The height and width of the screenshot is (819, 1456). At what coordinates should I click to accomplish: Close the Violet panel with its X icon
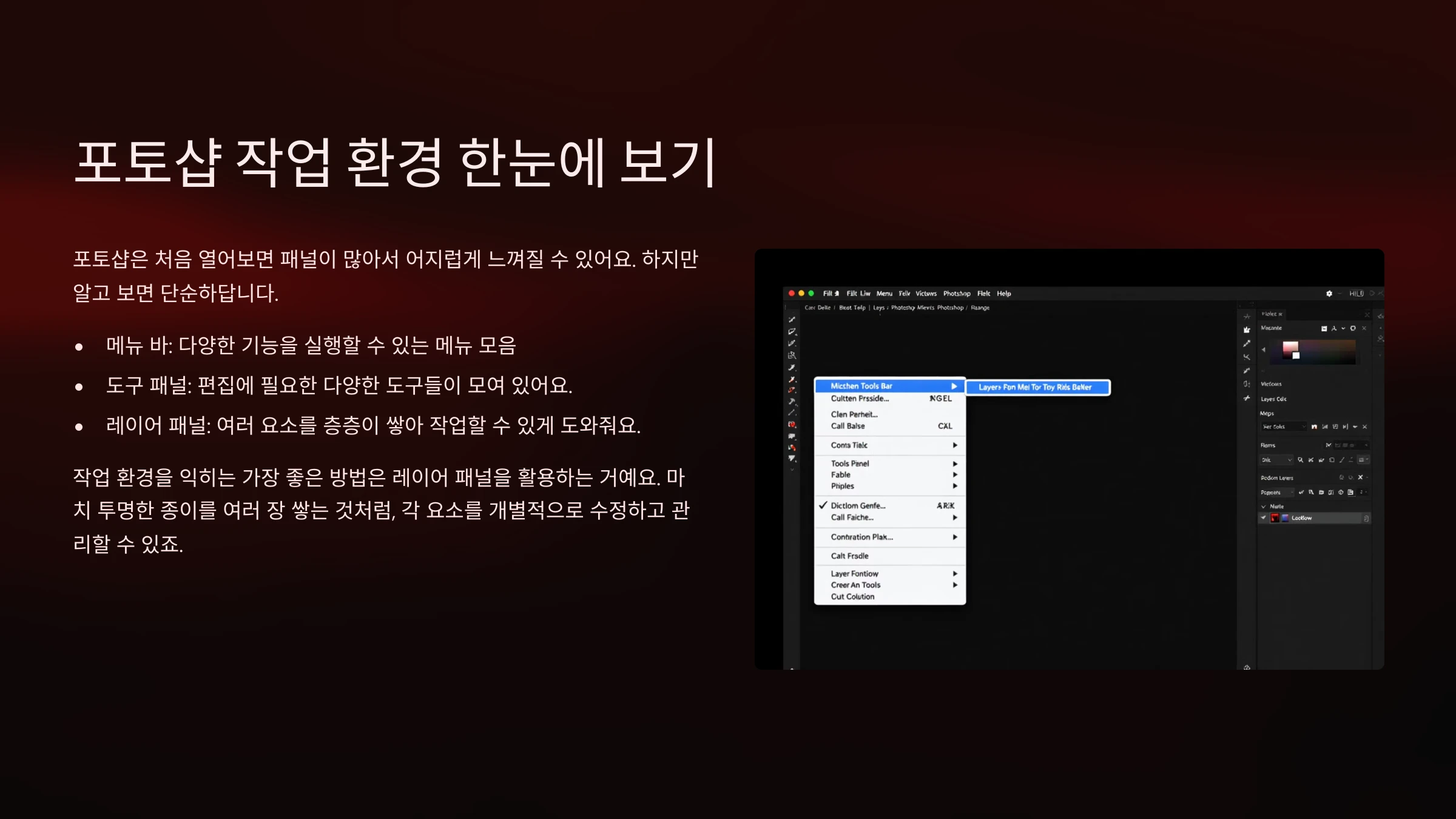click(x=1367, y=315)
